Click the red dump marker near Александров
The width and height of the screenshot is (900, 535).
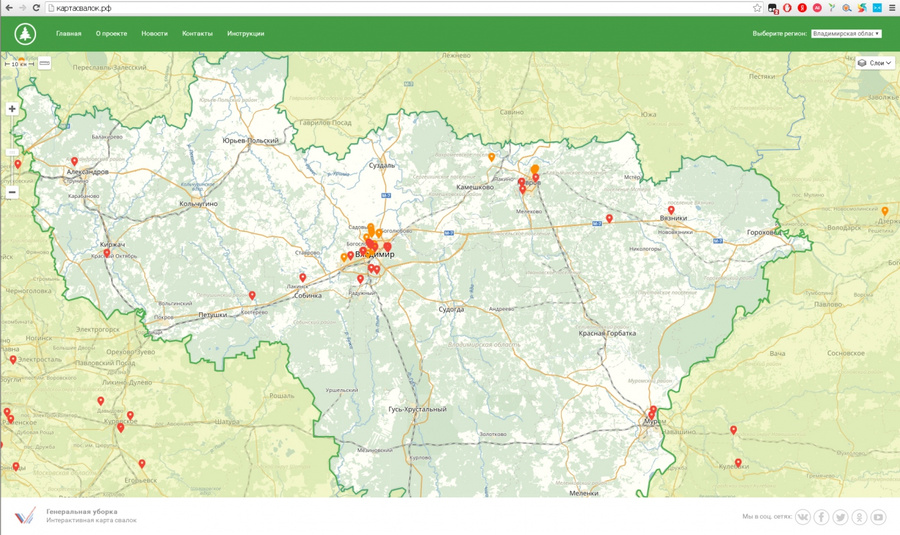click(74, 161)
